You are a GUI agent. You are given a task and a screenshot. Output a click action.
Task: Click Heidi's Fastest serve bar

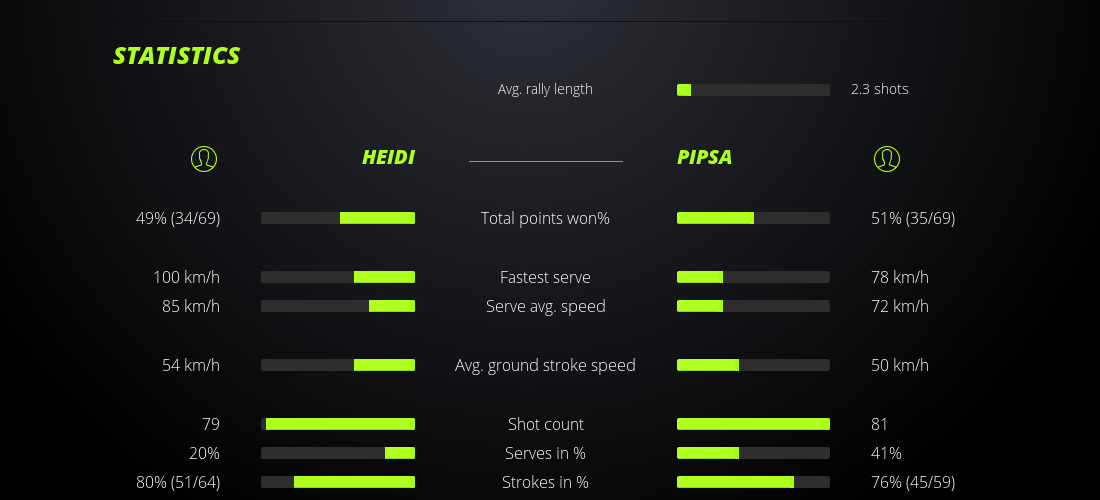338,277
